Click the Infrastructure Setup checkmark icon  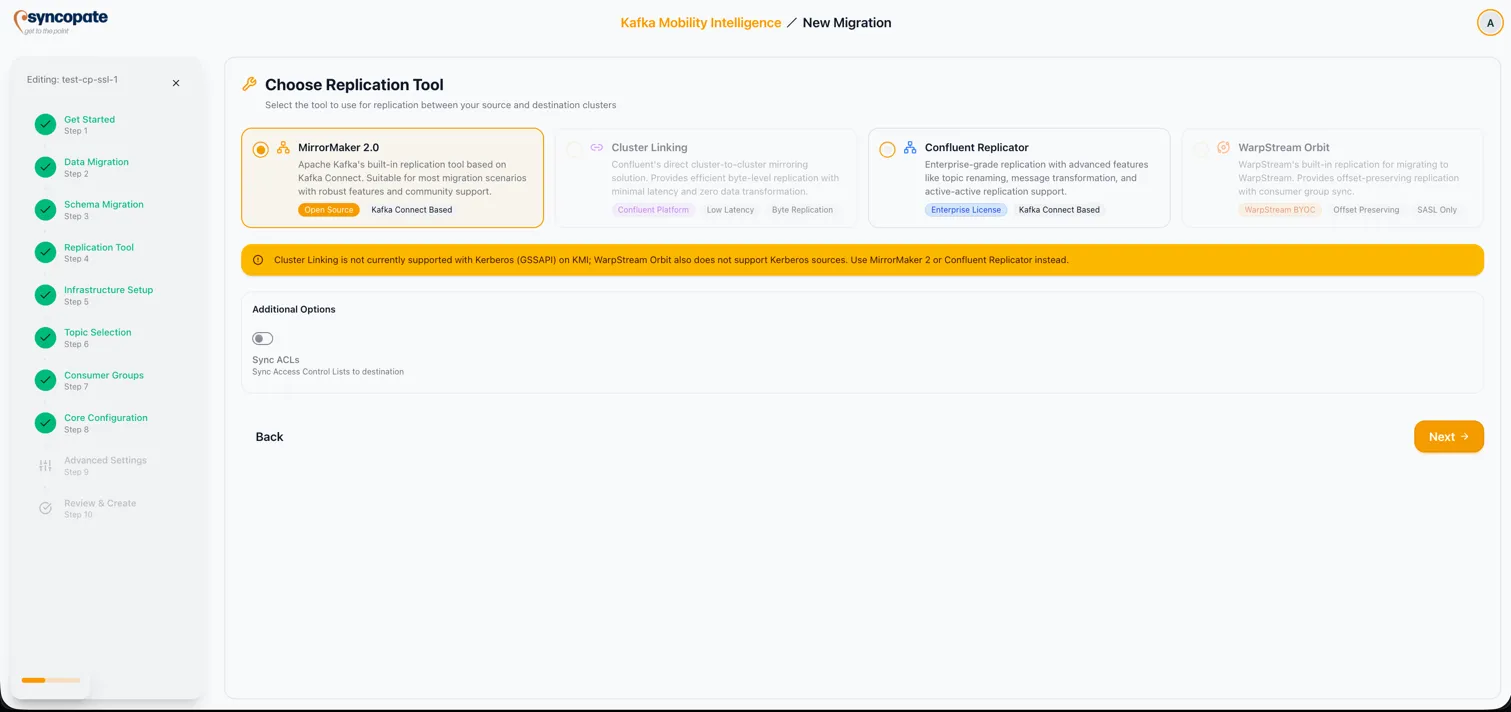tap(45, 295)
